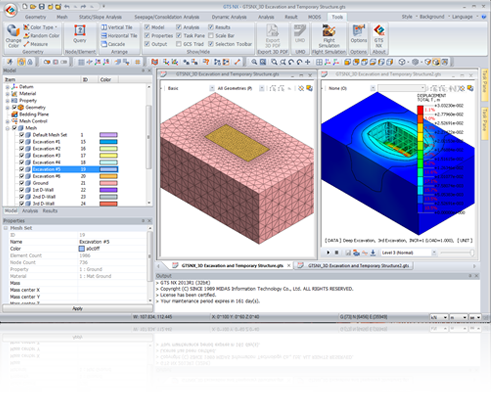Click the zoom magnifier icon in view toolbar
The height and width of the screenshot is (400, 491).
[254, 62]
